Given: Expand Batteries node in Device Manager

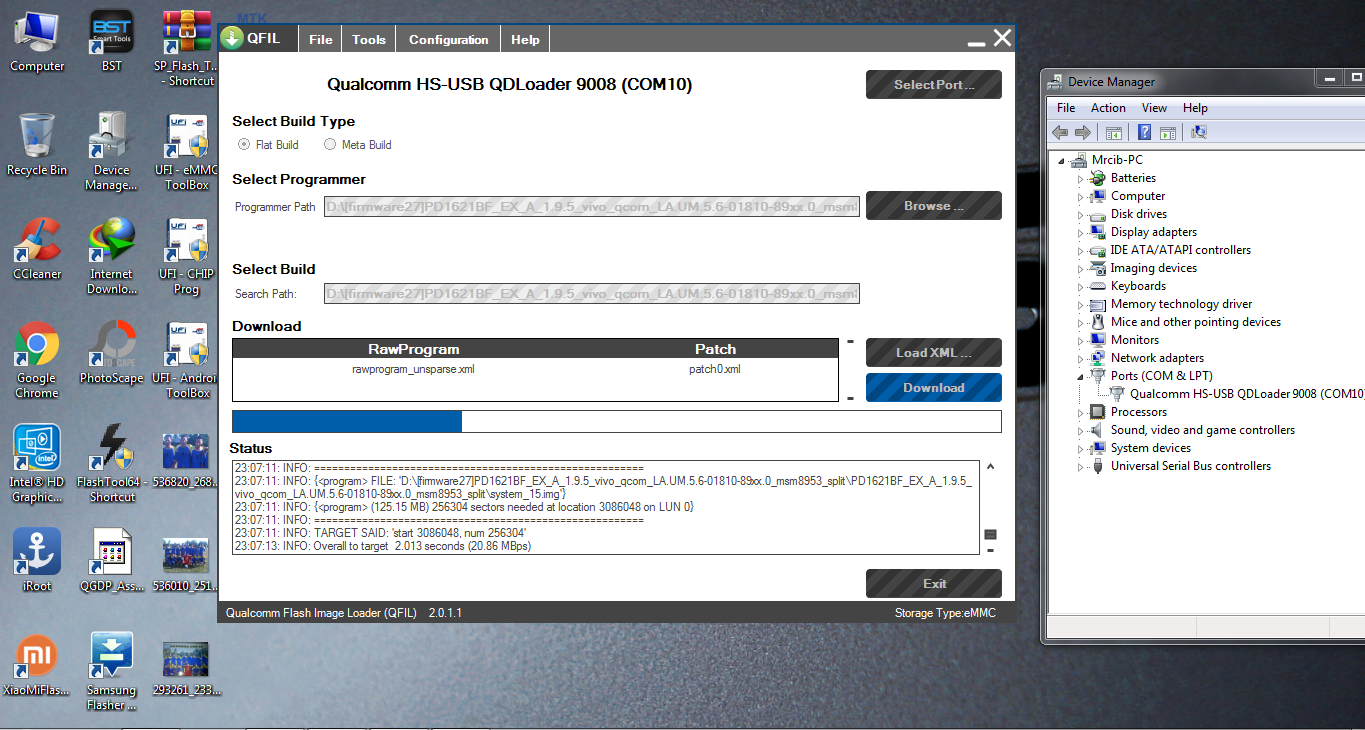Looking at the screenshot, I should 1080,178.
